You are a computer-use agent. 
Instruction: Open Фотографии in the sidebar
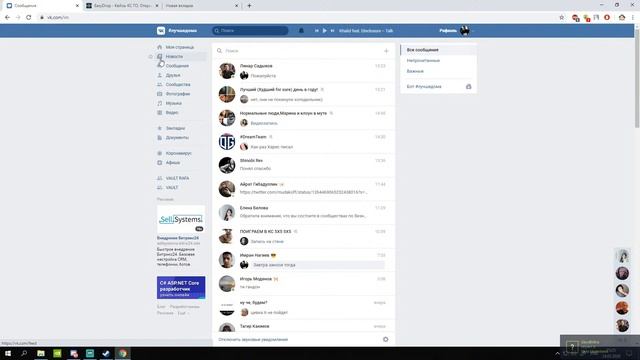pos(178,94)
